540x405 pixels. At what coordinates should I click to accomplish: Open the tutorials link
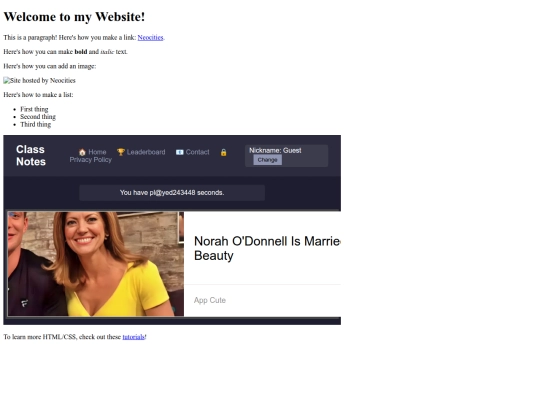pyautogui.click(x=133, y=337)
